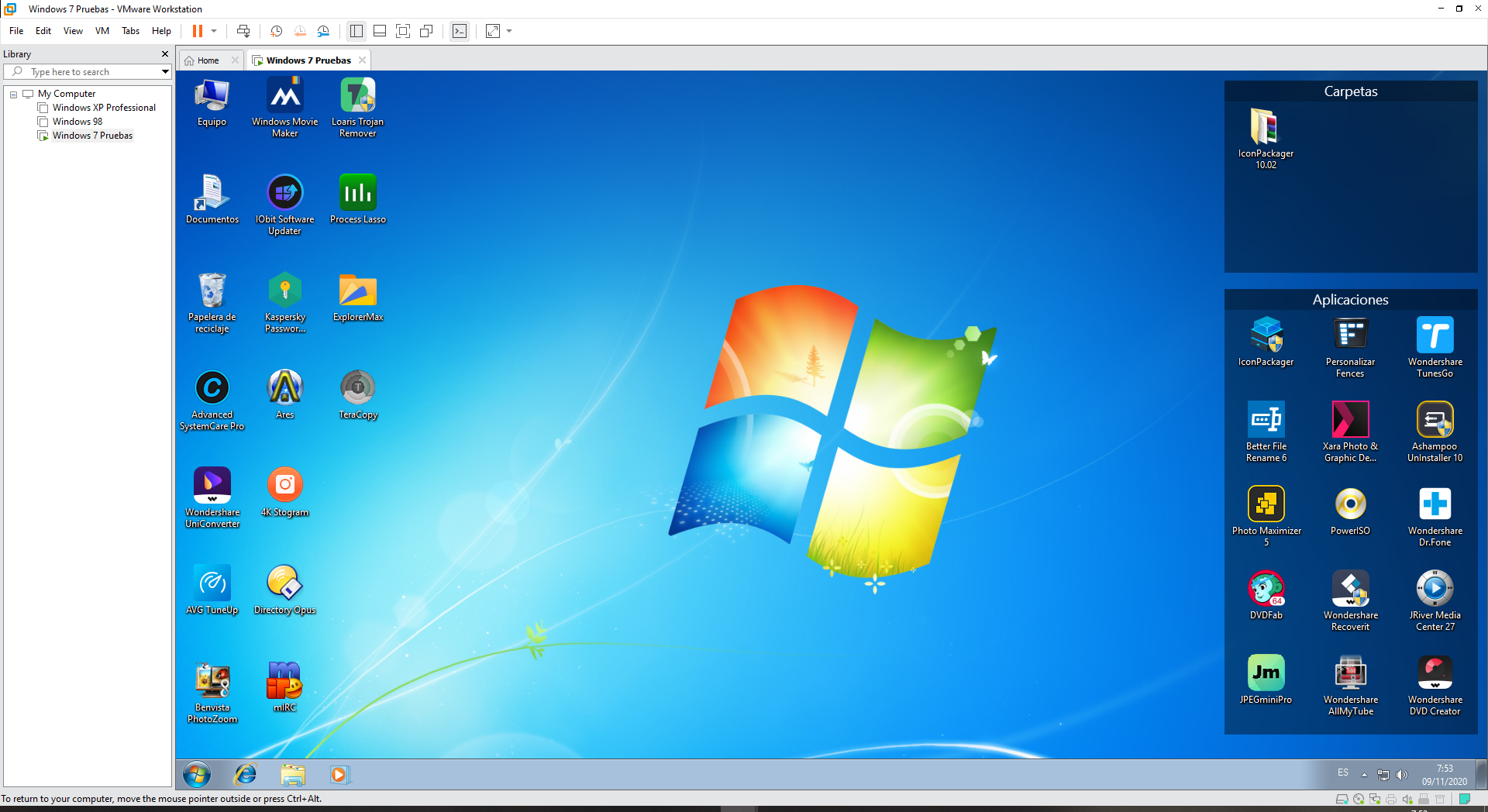Open the Edit menu

tap(43, 31)
